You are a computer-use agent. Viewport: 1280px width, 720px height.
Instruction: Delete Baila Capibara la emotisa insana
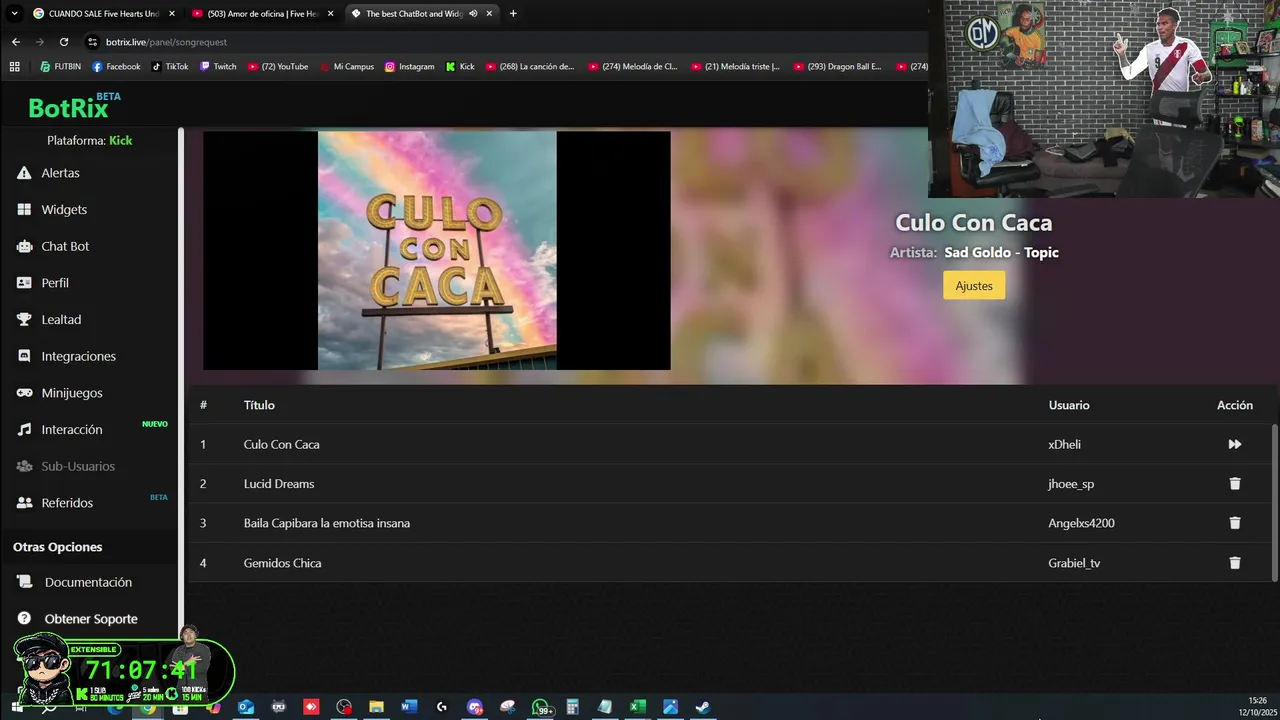[1235, 523]
